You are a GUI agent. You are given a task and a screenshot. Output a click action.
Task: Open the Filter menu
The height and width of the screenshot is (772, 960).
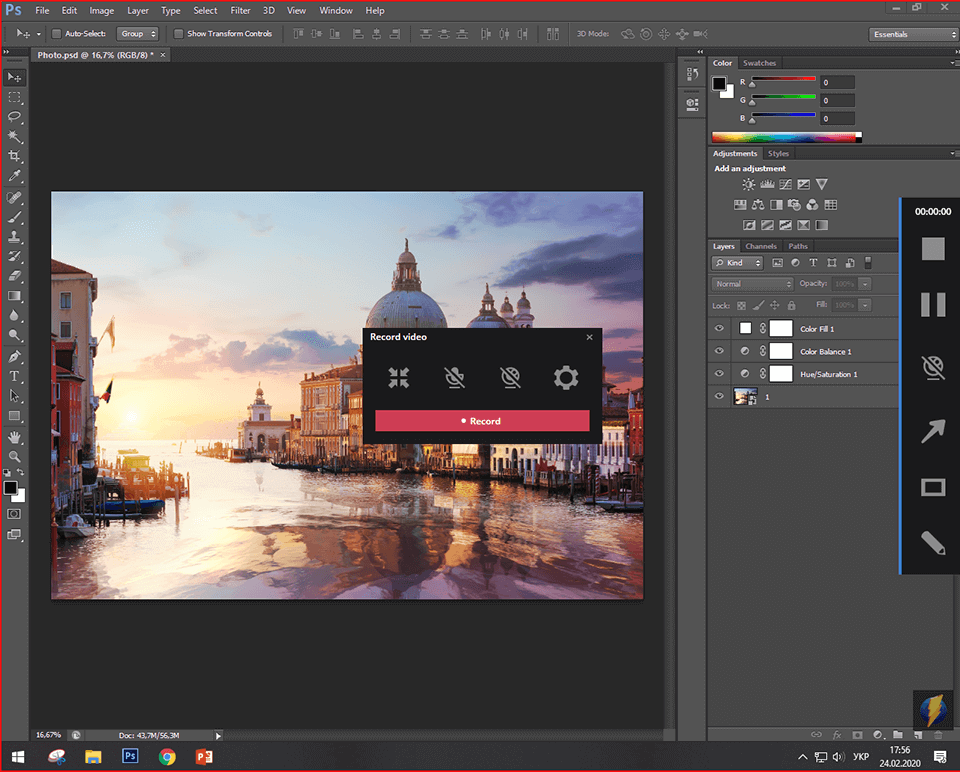240,11
